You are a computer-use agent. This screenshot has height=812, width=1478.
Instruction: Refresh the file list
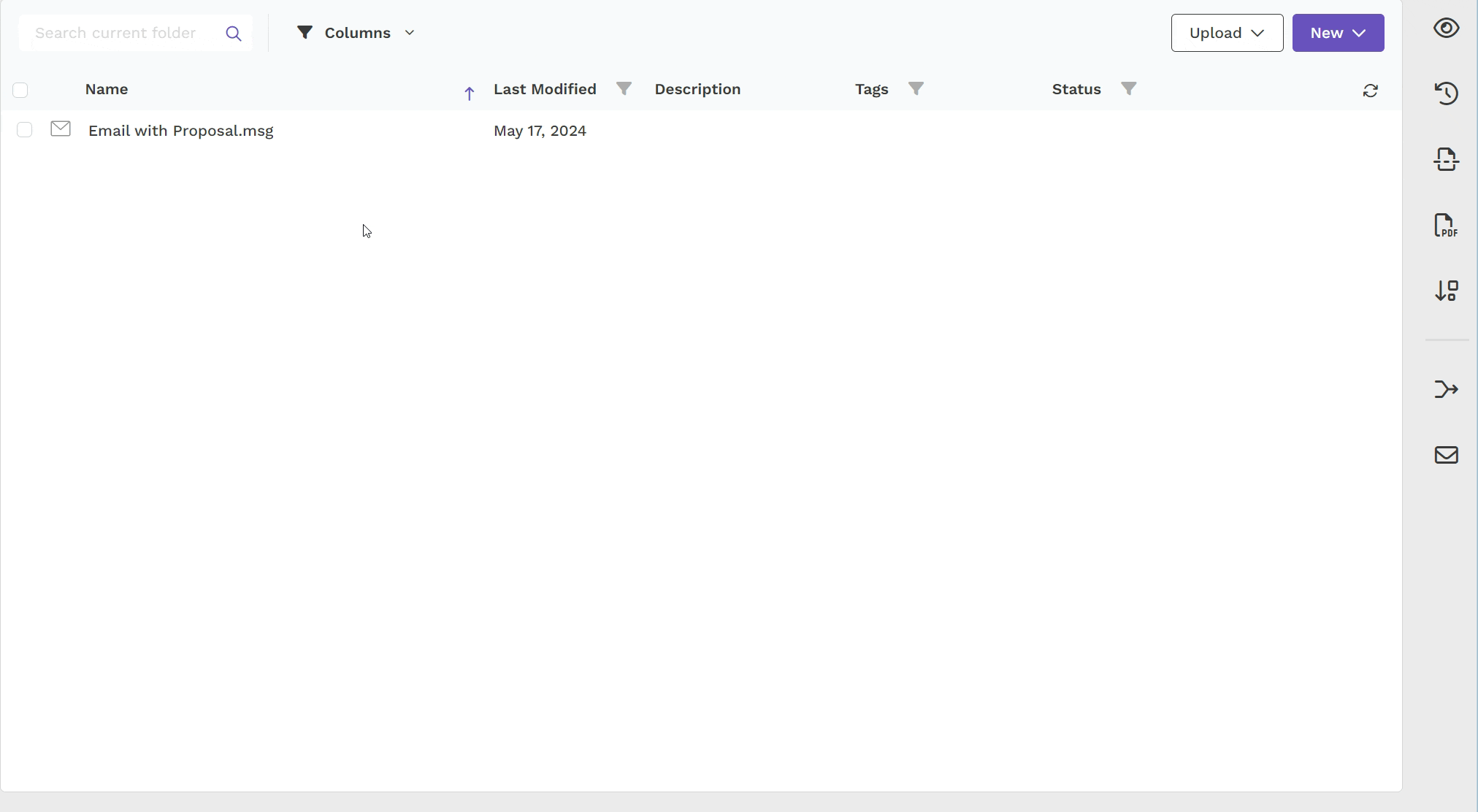pos(1370,91)
